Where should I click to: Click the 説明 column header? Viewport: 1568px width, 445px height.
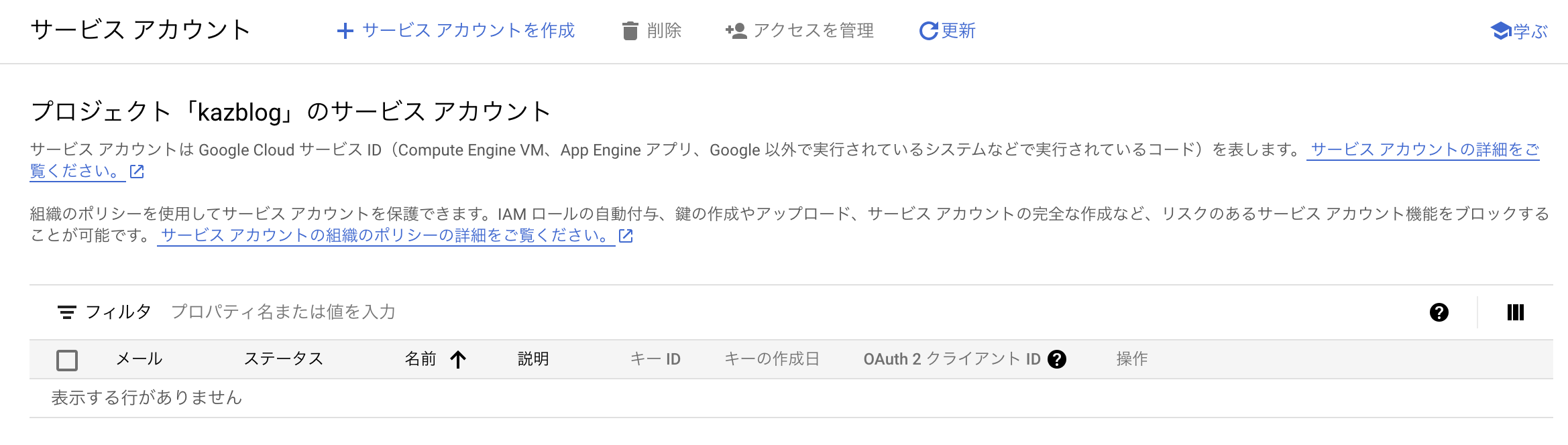click(533, 359)
